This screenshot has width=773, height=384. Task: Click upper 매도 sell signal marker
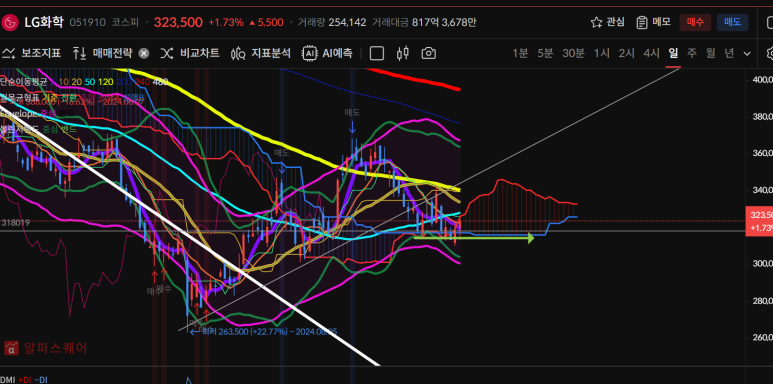(x=352, y=112)
